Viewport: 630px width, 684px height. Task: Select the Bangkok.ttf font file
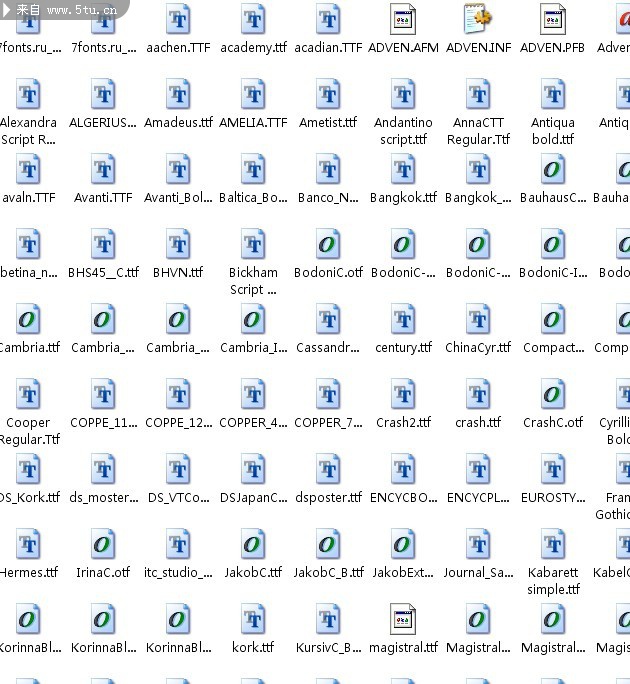[x=403, y=170]
